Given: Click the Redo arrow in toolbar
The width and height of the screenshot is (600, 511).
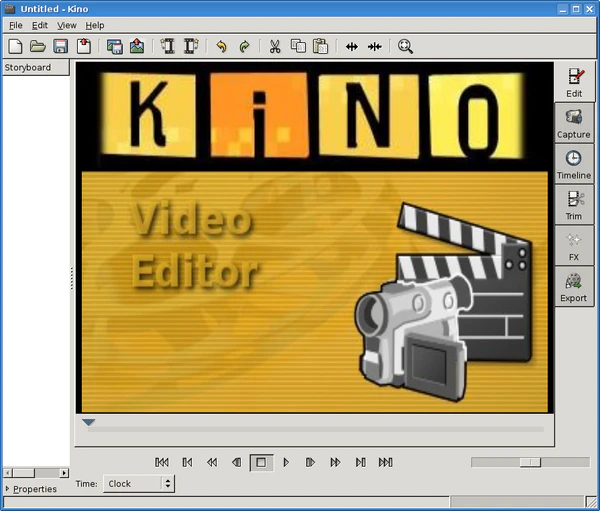Looking at the screenshot, I should point(244,46).
